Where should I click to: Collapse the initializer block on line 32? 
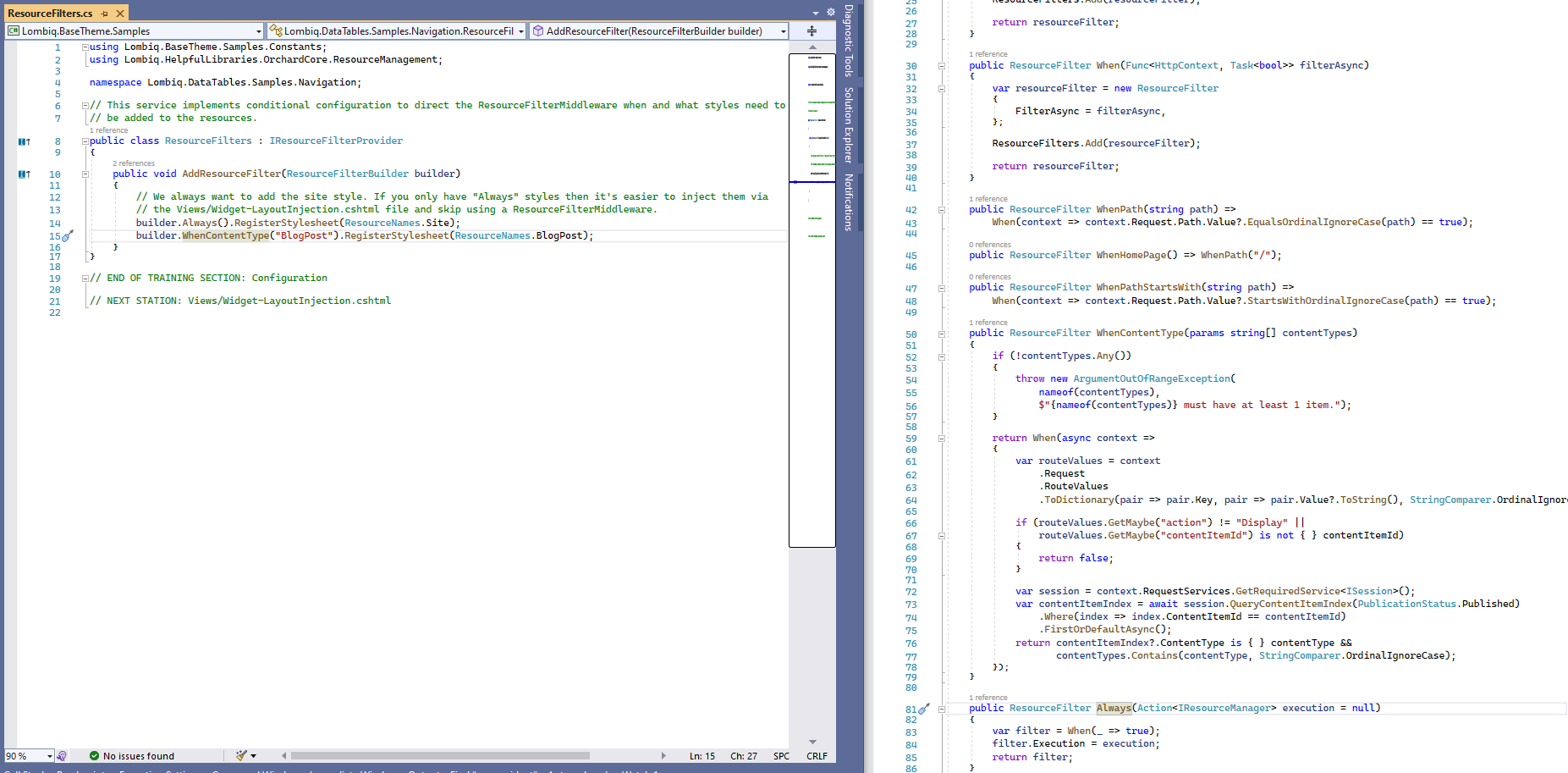point(941,89)
